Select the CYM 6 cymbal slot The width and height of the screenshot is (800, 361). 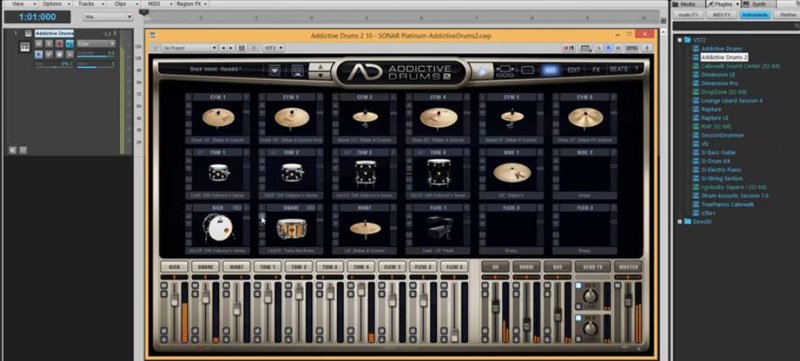click(x=585, y=118)
